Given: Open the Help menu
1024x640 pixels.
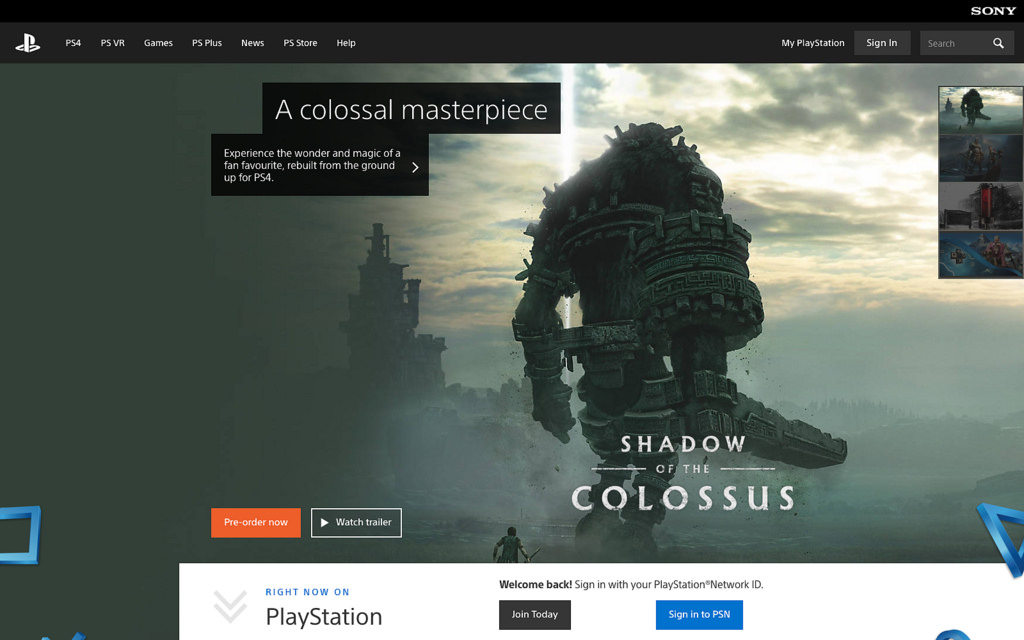Looking at the screenshot, I should pyautogui.click(x=346, y=43).
